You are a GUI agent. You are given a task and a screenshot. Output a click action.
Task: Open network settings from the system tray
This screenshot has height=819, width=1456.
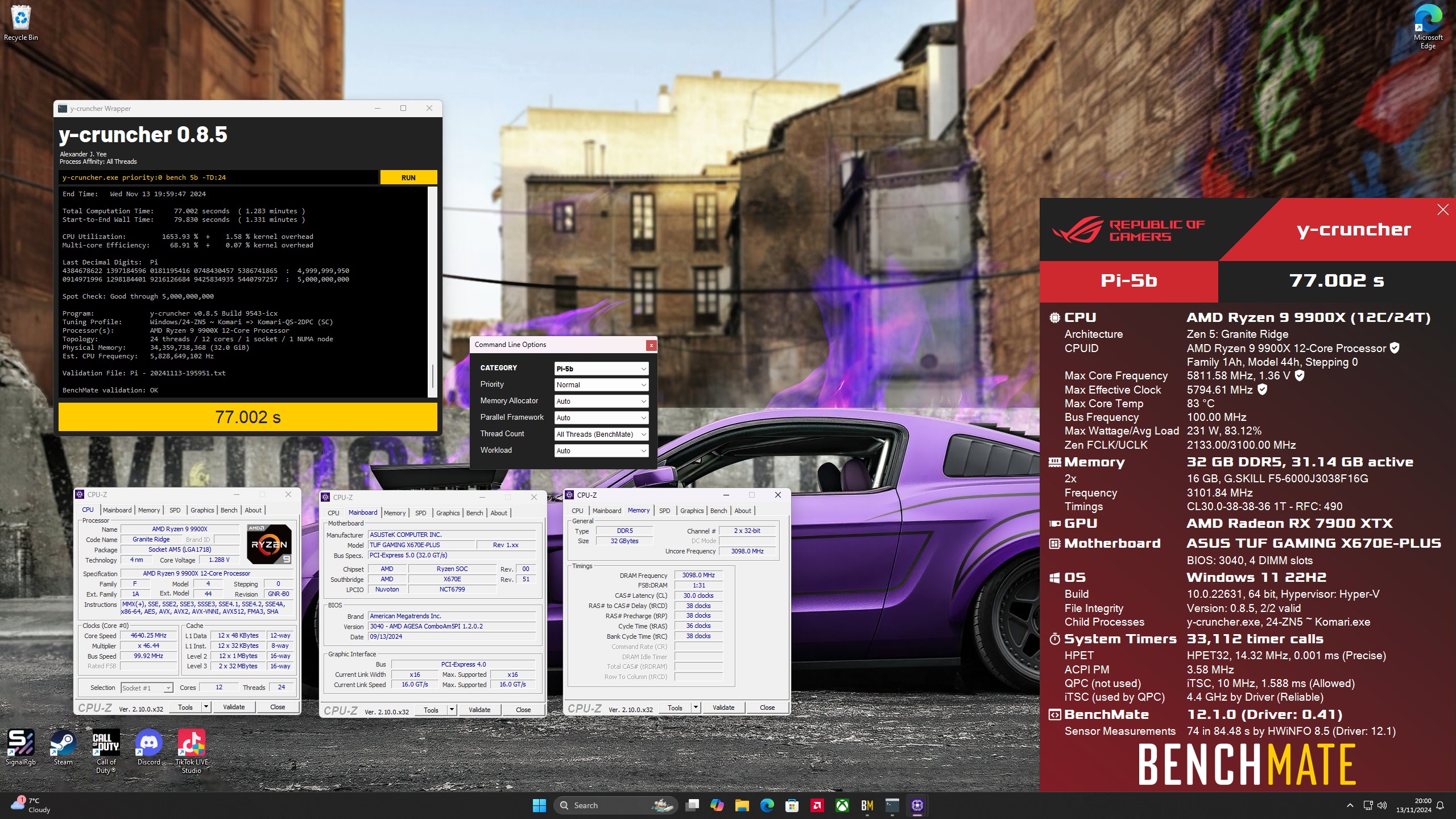pyautogui.click(x=1368, y=805)
